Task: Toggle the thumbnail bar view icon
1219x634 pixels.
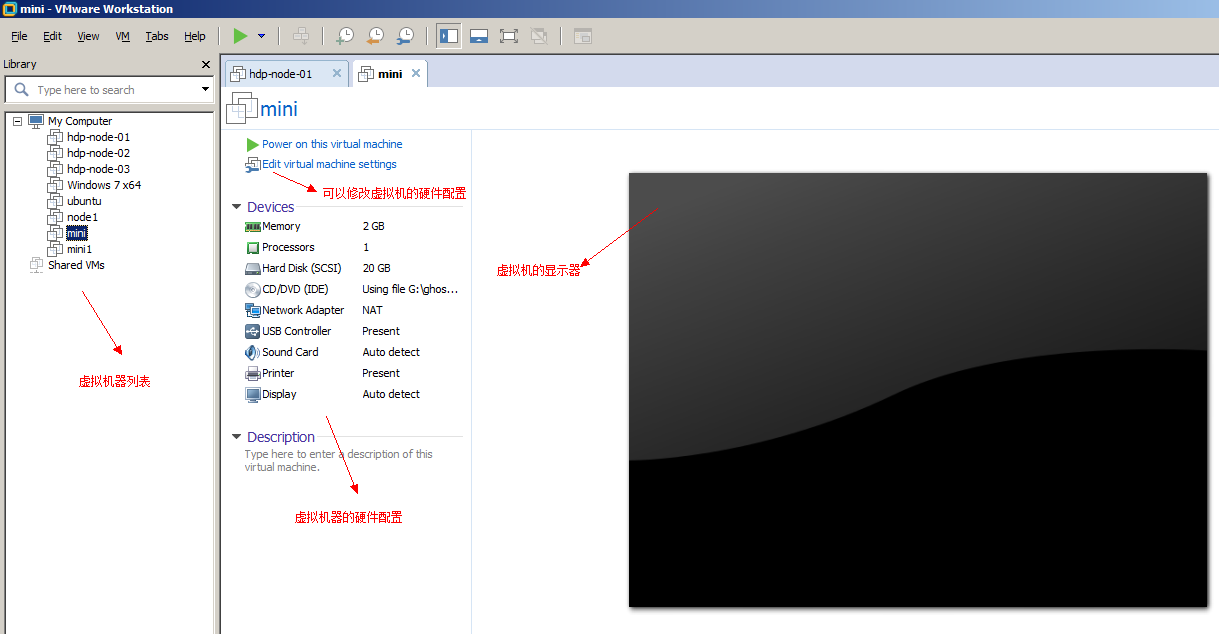Action: (x=478, y=36)
